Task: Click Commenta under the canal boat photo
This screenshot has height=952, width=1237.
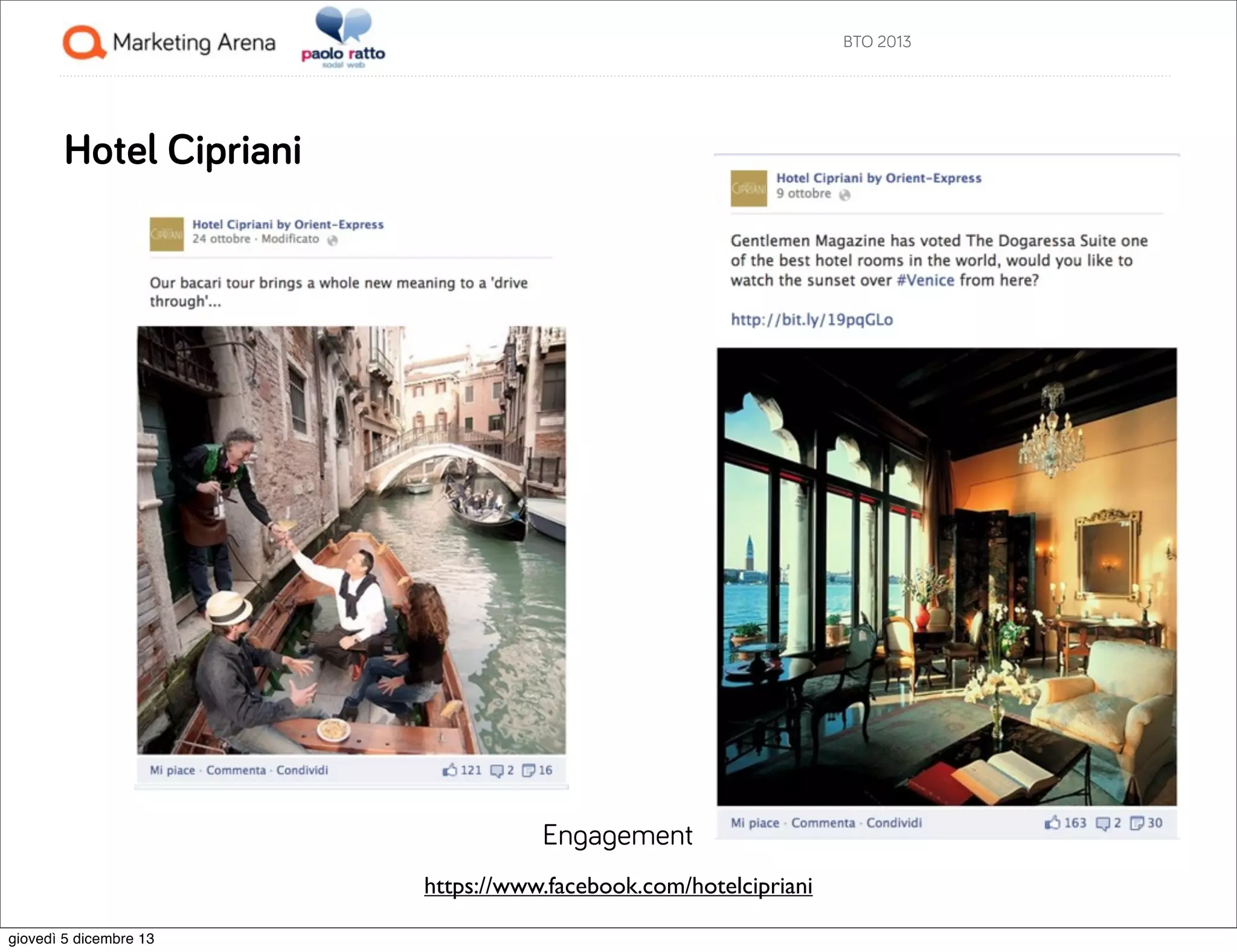Action: tap(236, 770)
